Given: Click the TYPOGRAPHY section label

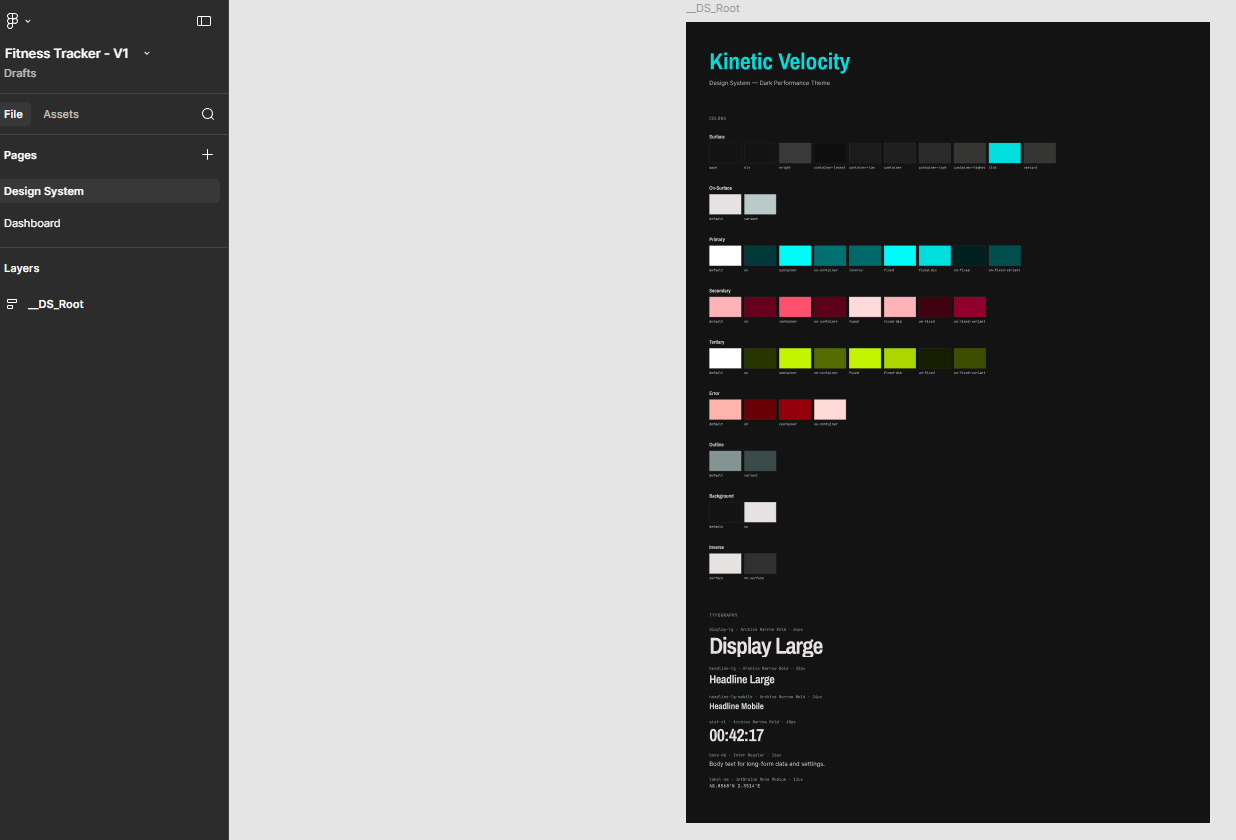Looking at the screenshot, I should coord(723,615).
